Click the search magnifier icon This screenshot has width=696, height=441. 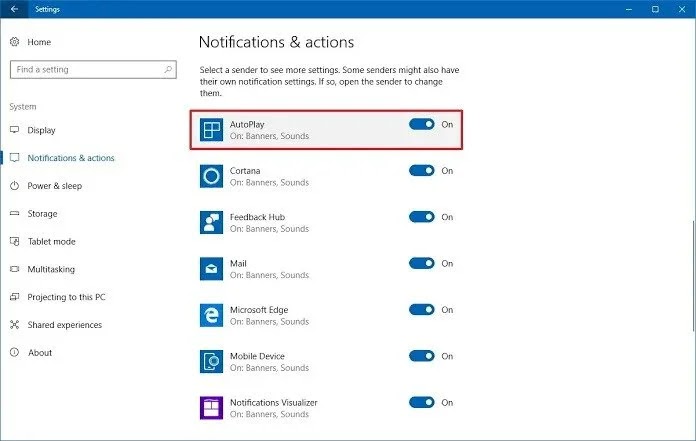click(168, 69)
